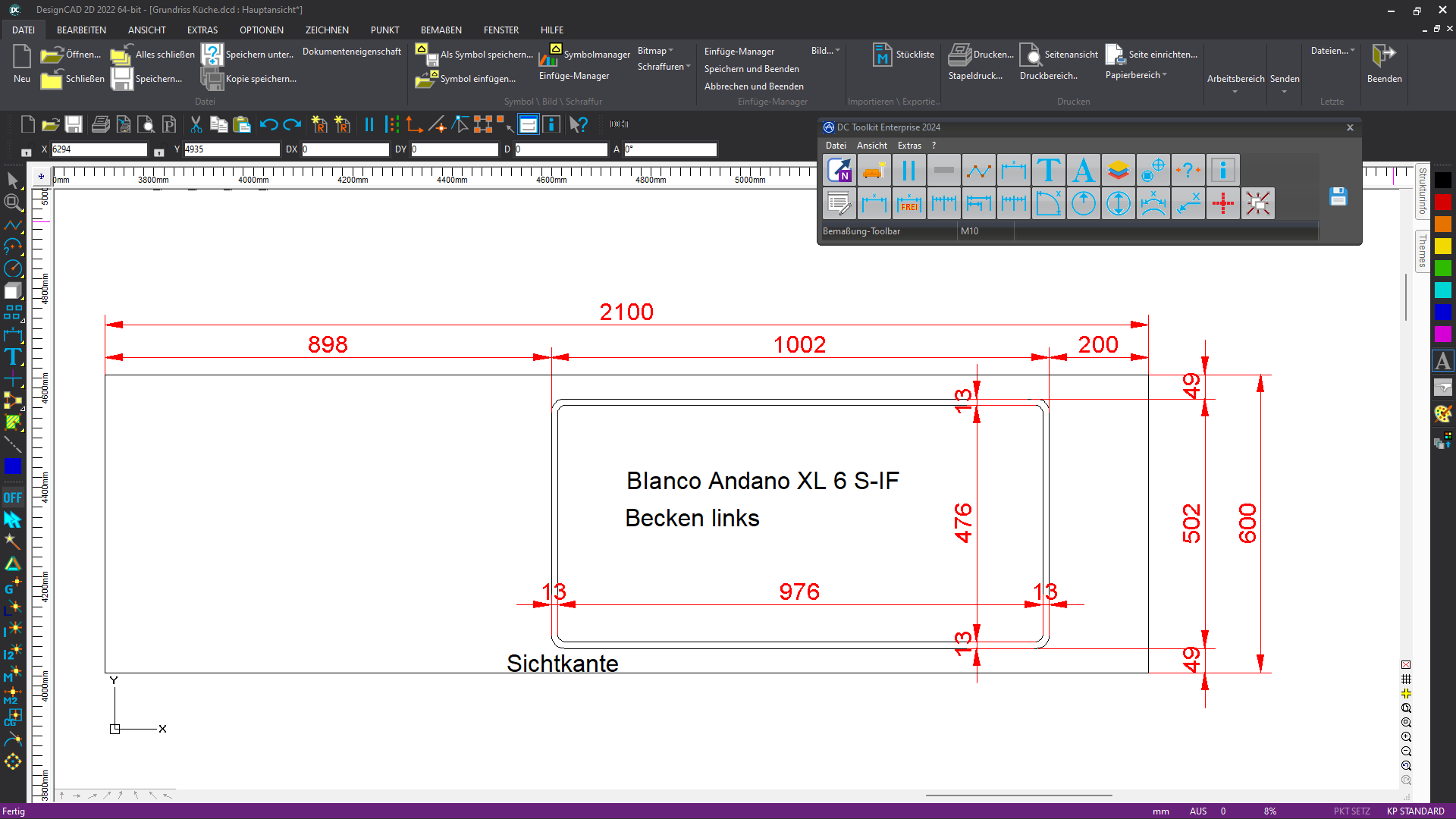Viewport: 1456px width, 819px height.
Task: Click the Seitenansicht button
Action: (1059, 55)
